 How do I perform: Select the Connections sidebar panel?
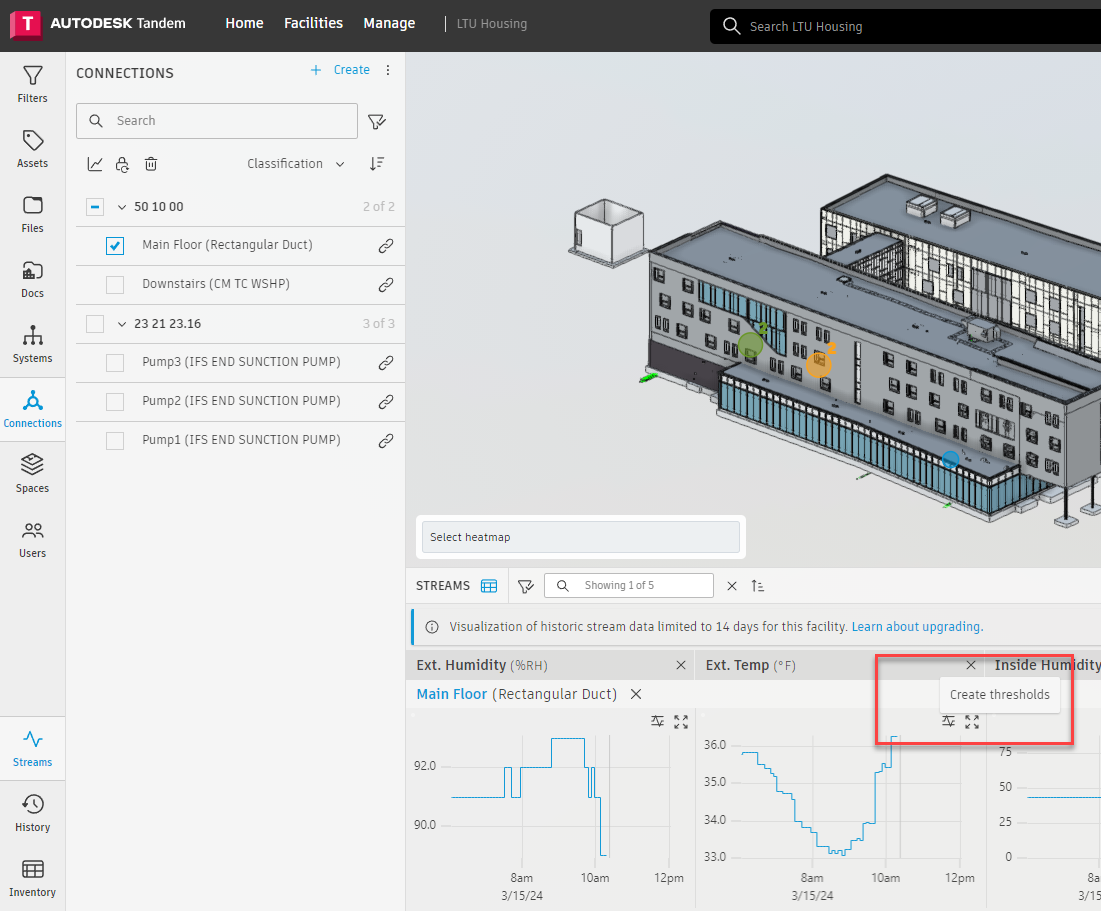point(32,409)
